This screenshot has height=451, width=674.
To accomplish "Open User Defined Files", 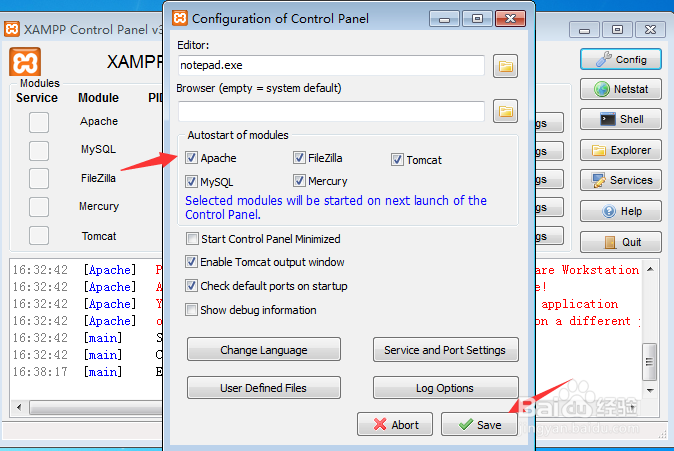I will click(264, 387).
